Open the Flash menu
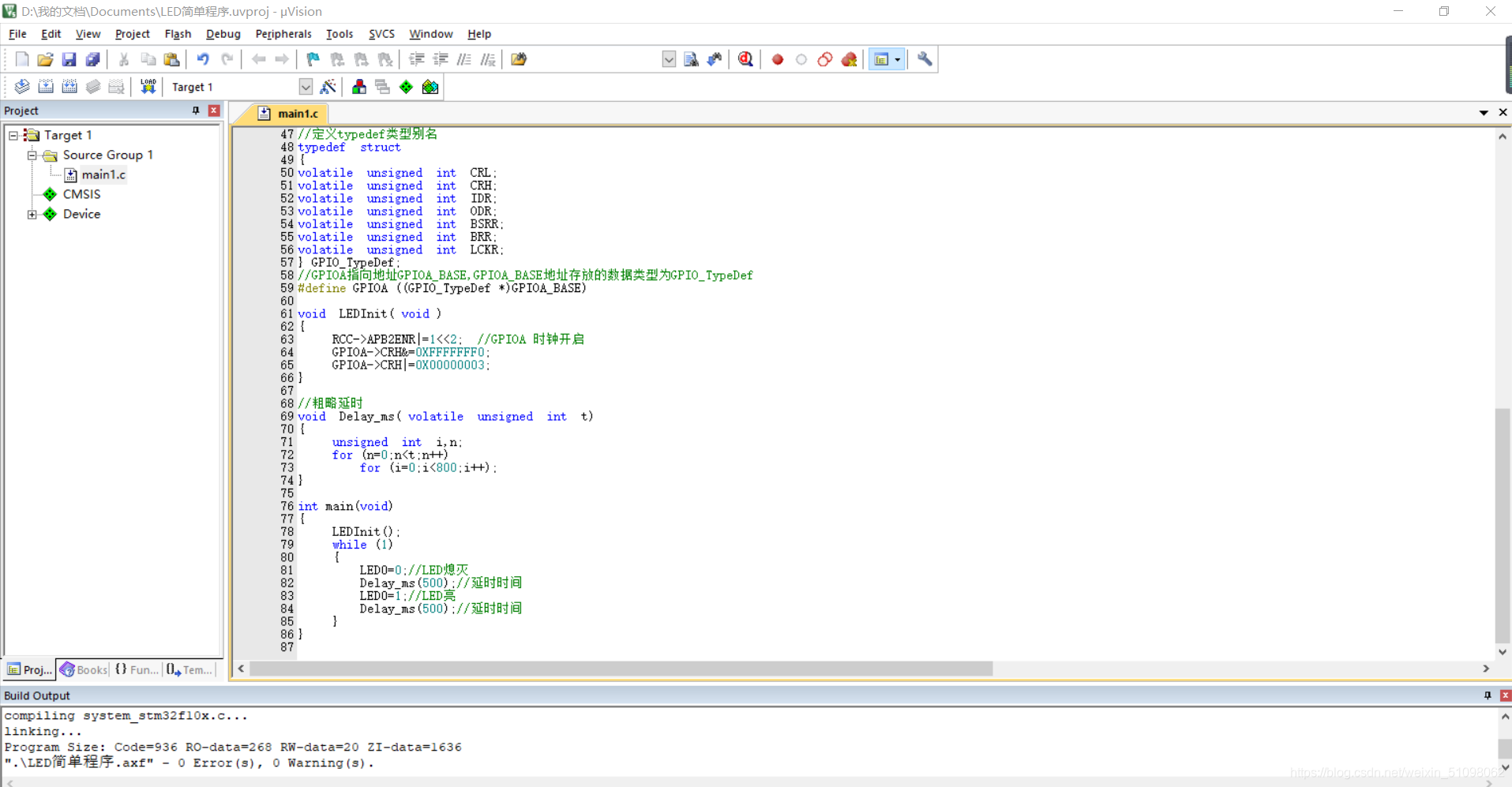 [178, 34]
